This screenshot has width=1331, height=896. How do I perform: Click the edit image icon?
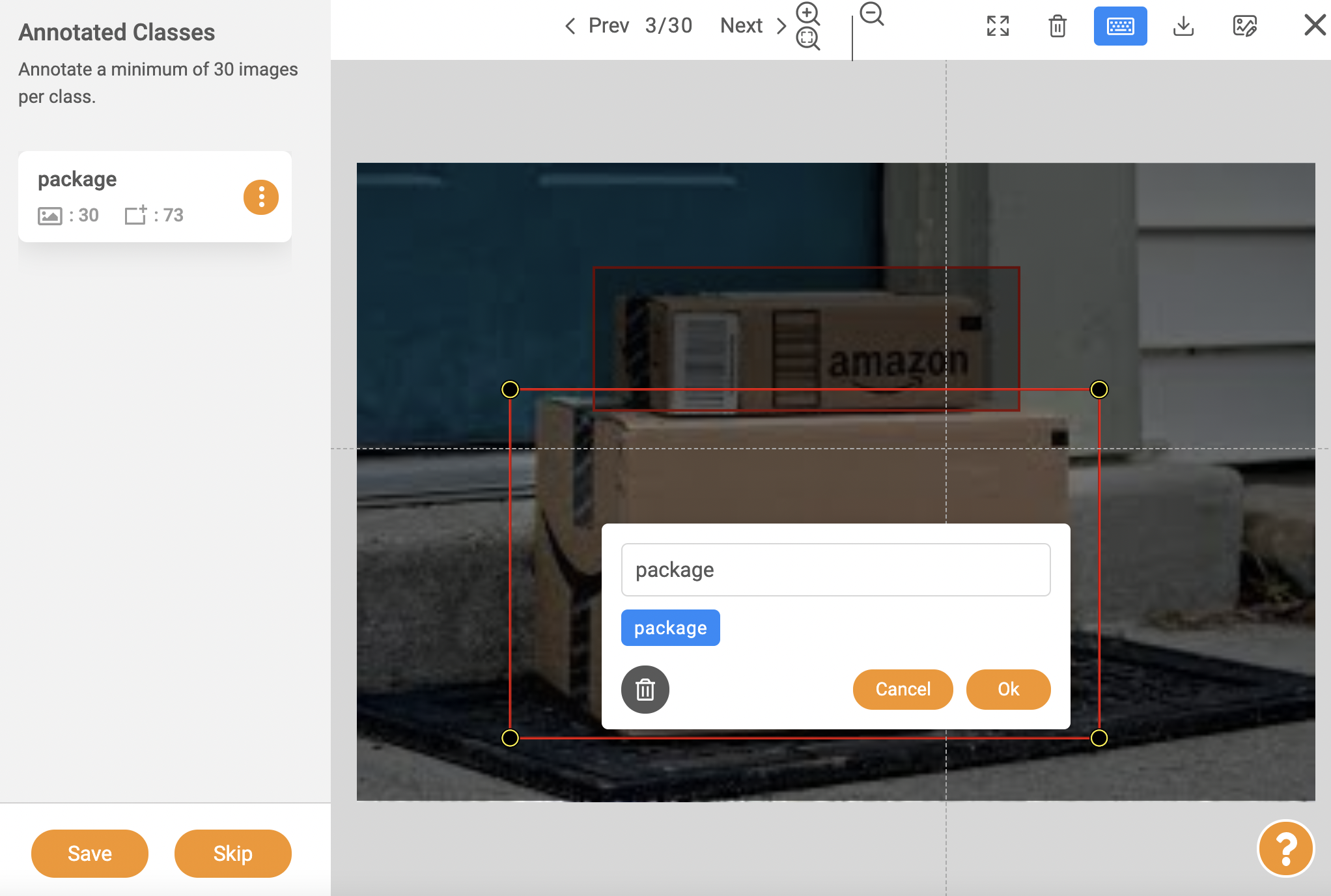click(1244, 26)
